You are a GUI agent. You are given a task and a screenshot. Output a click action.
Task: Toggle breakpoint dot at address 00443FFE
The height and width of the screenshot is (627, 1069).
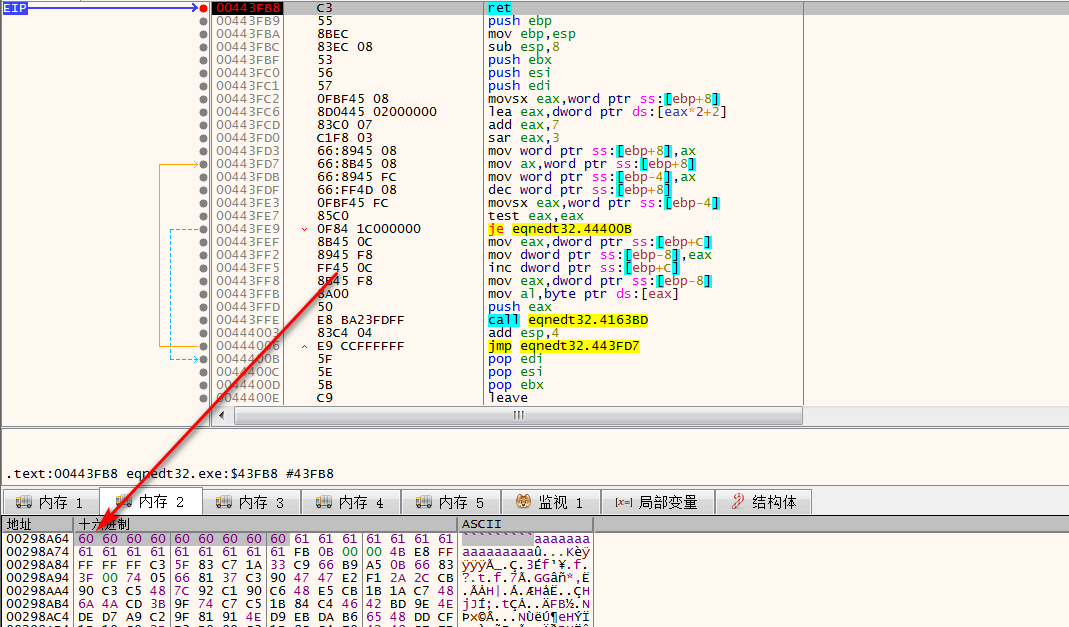pyautogui.click(x=203, y=320)
